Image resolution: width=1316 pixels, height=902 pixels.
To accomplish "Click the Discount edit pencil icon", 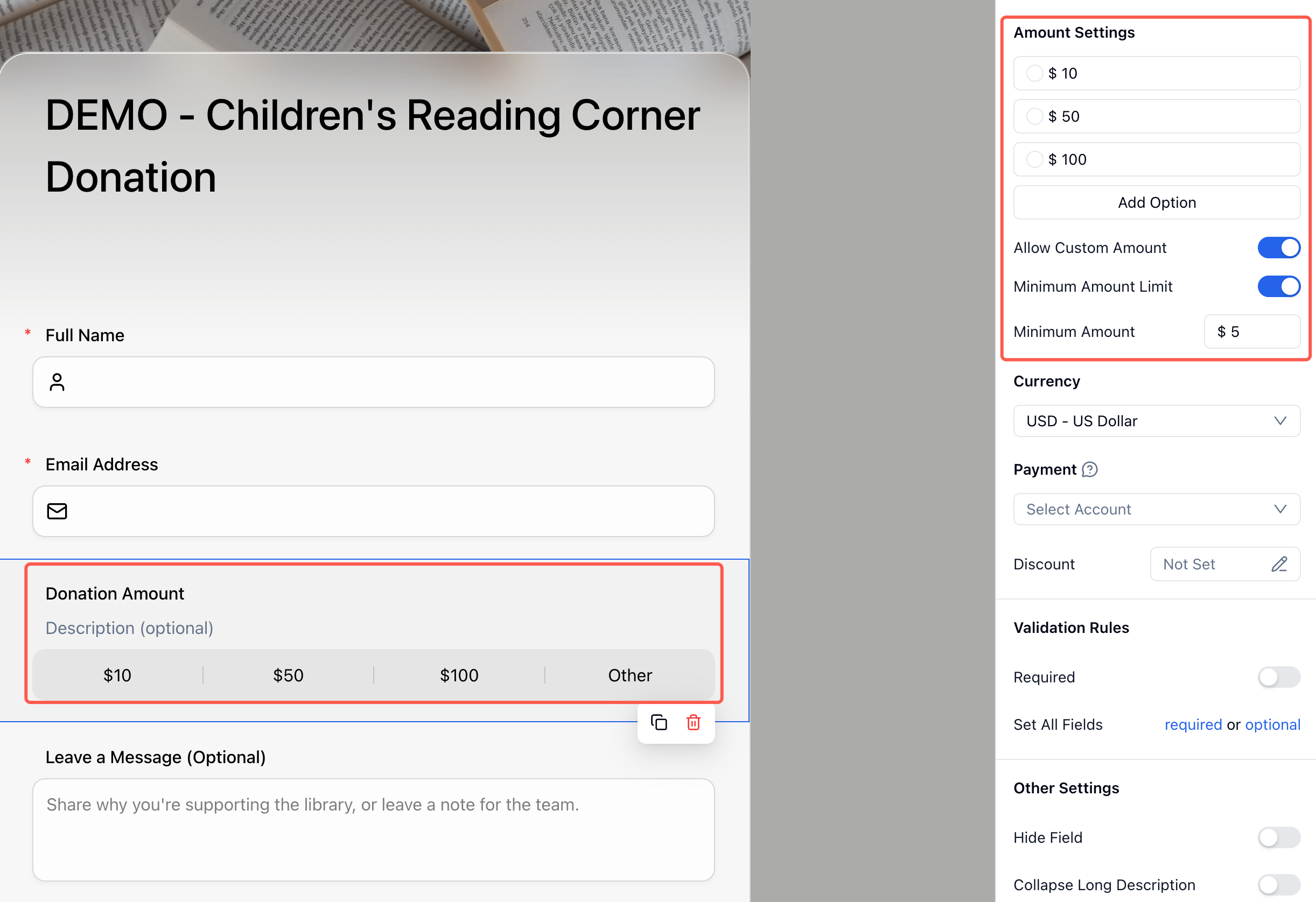I will click(1279, 564).
